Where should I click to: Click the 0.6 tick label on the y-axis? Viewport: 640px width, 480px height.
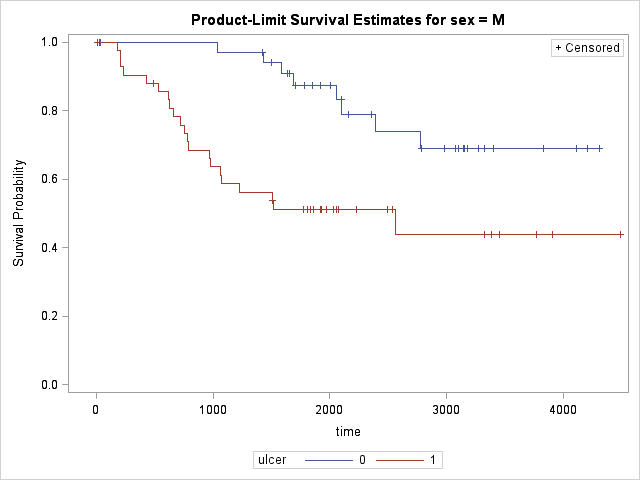pyautogui.click(x=46, y=179)
